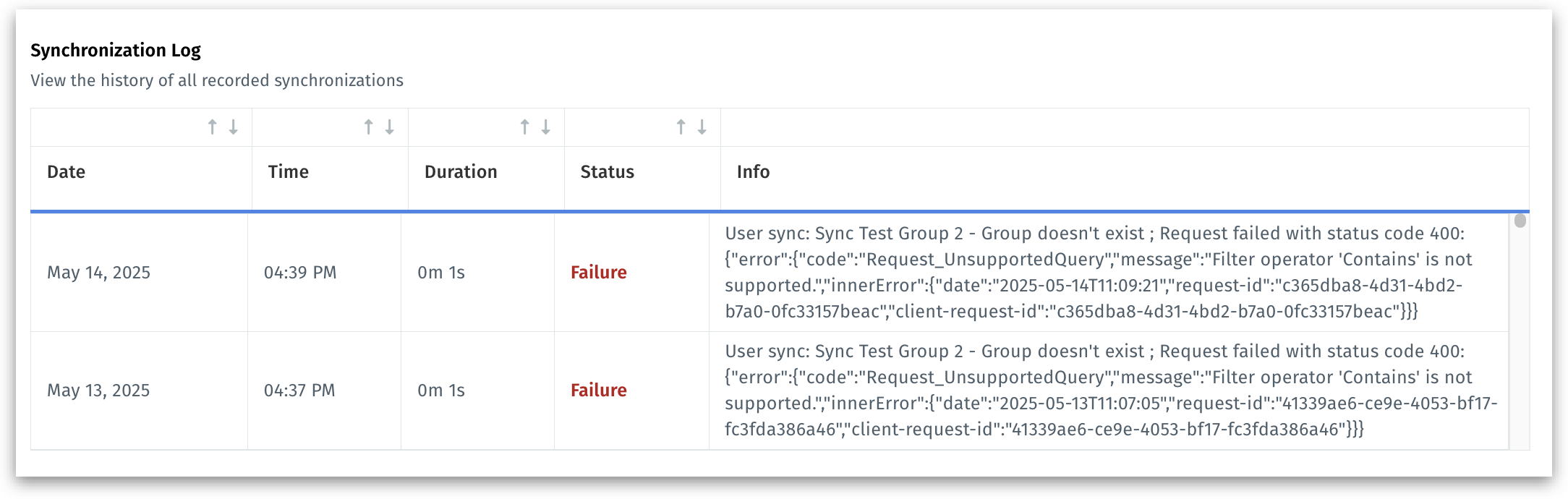The height and width of the screenshot is (499, 1568).
Task: Click the Info column header
Action: [x=753, y=172]
